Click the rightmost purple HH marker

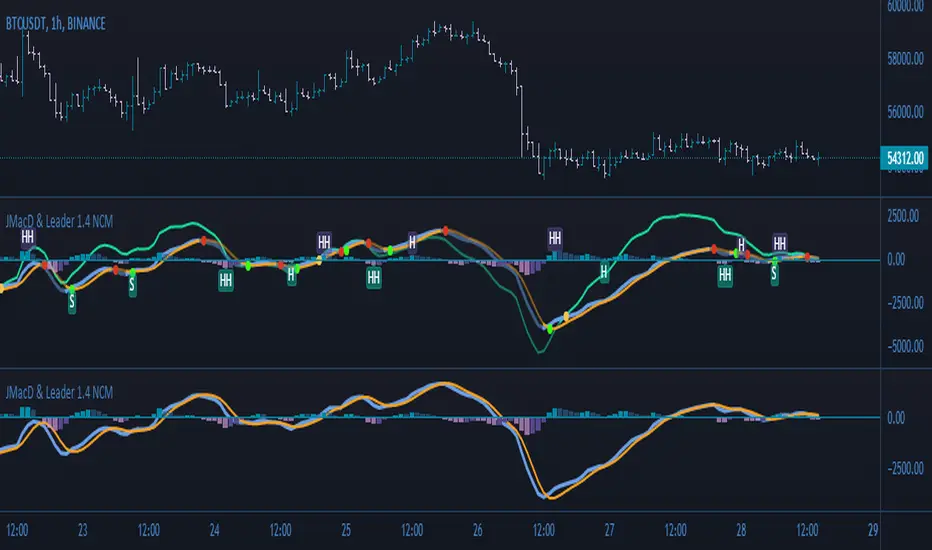pos(778,241)
